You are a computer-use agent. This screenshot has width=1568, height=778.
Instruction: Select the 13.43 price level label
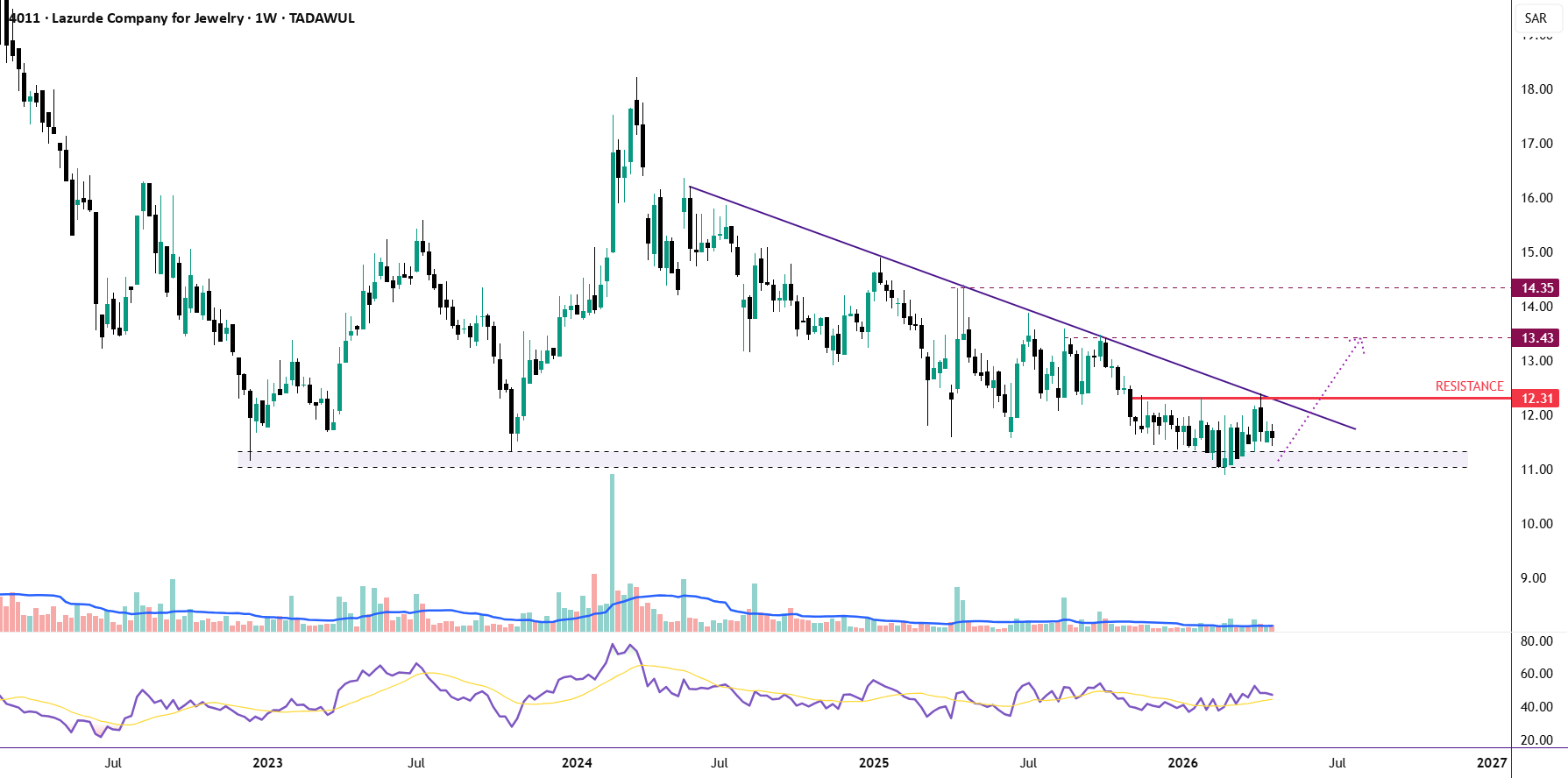pos(1537,338)
